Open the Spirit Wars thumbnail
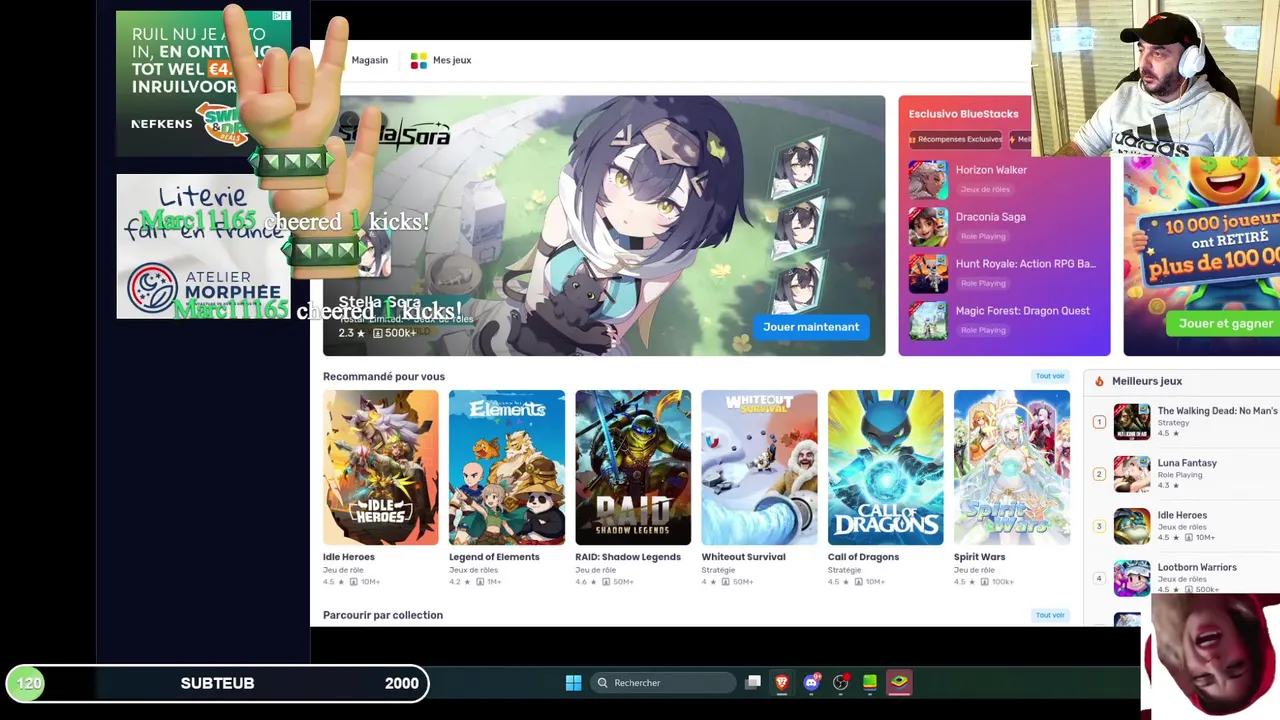 (x=1011, y=468)
